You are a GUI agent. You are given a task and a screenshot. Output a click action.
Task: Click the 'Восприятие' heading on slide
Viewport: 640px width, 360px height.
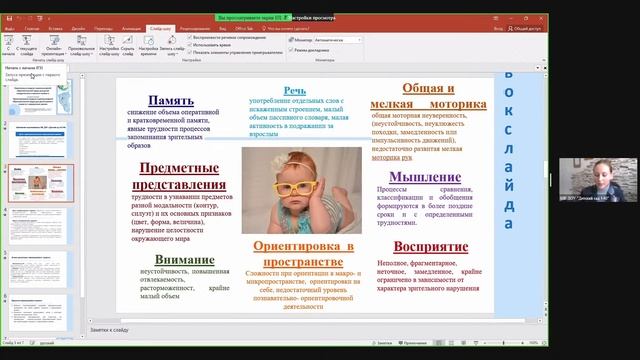431,247
